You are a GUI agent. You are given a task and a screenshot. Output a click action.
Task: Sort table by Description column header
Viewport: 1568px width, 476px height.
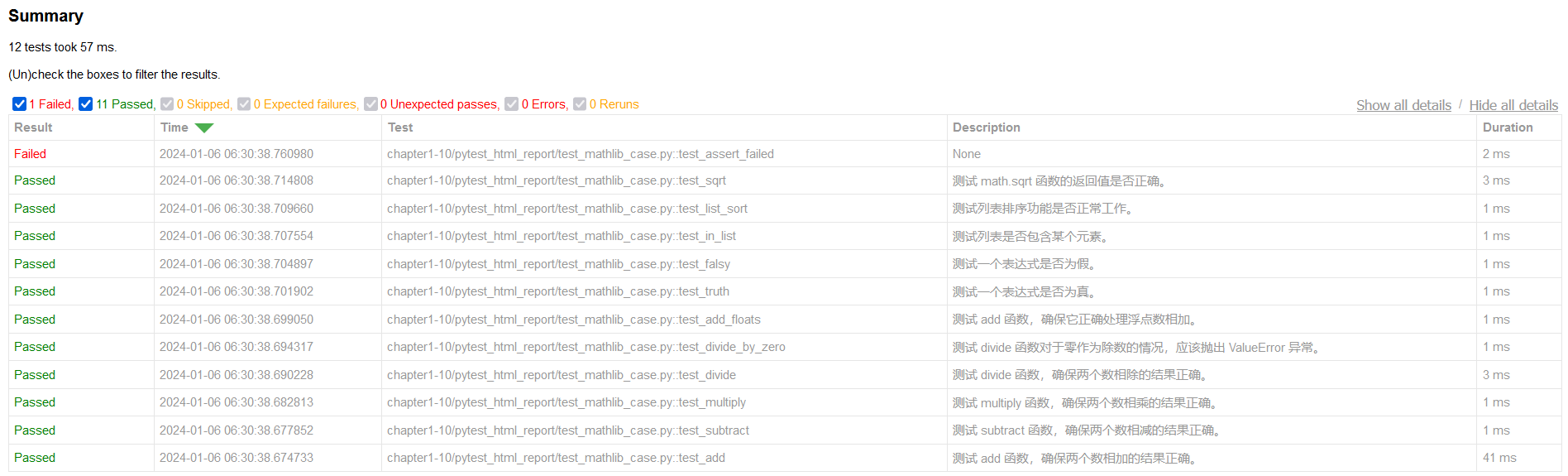pos(986,127)
